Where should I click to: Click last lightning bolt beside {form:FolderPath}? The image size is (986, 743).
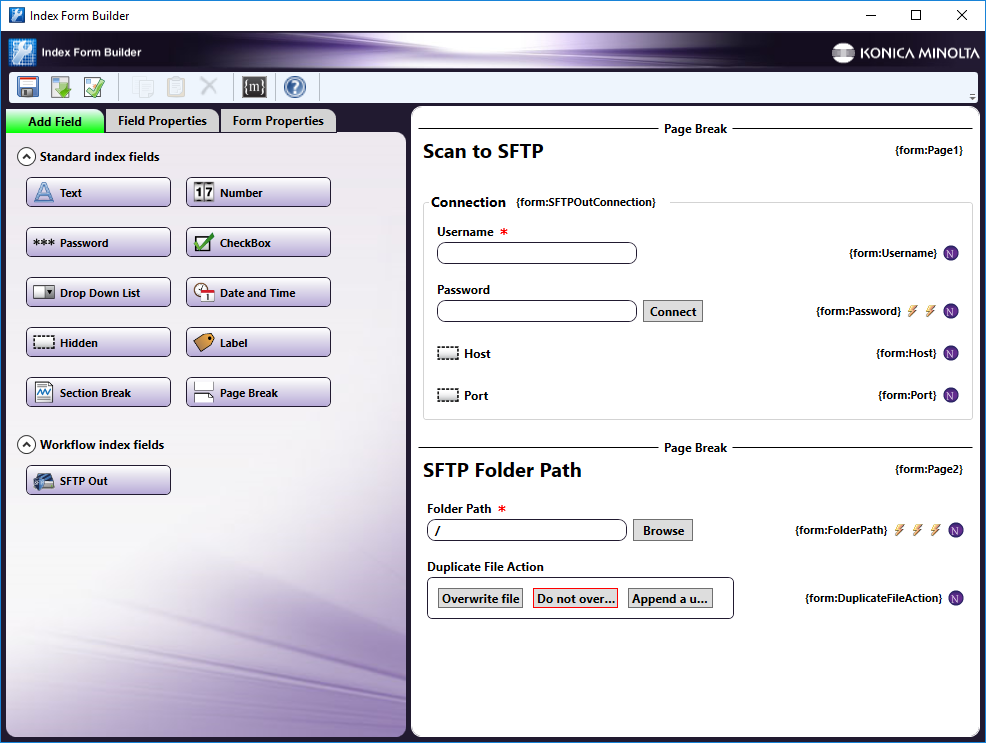click(x=936, y=530)
